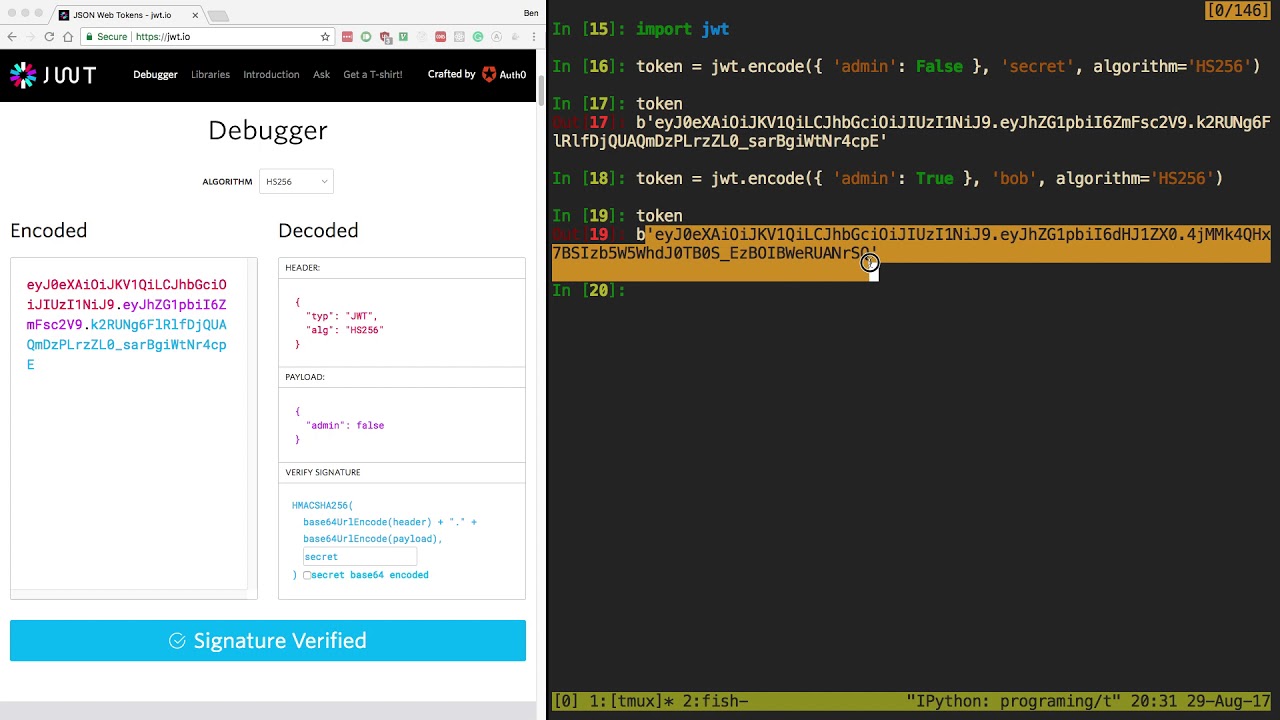
Task: Click the Out[17] token output
Action: point(911,132)
